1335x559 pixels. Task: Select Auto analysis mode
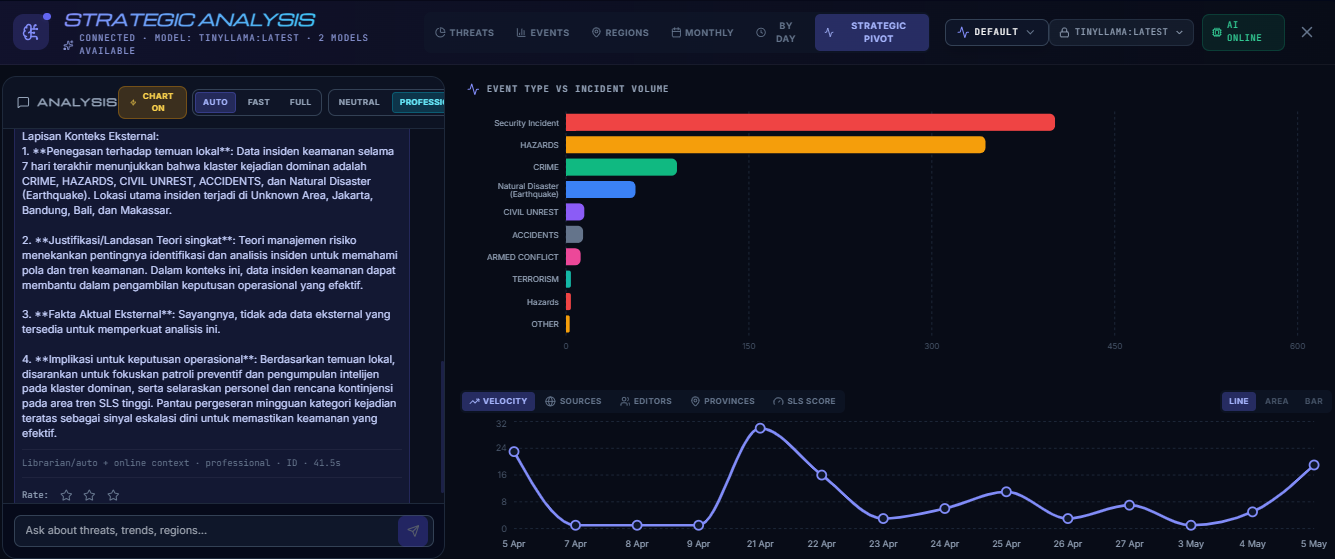pos(215,102)
